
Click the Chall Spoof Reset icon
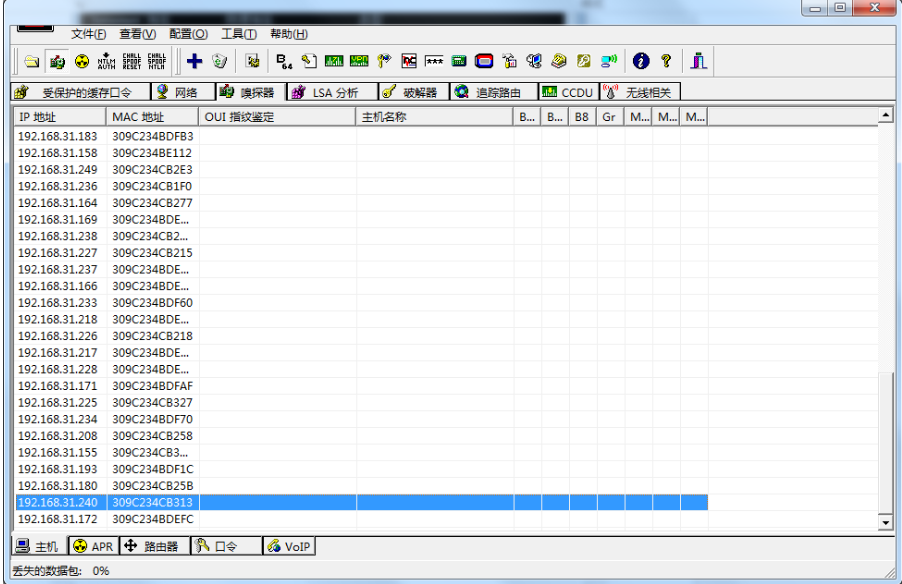click(x=132, y=61)
